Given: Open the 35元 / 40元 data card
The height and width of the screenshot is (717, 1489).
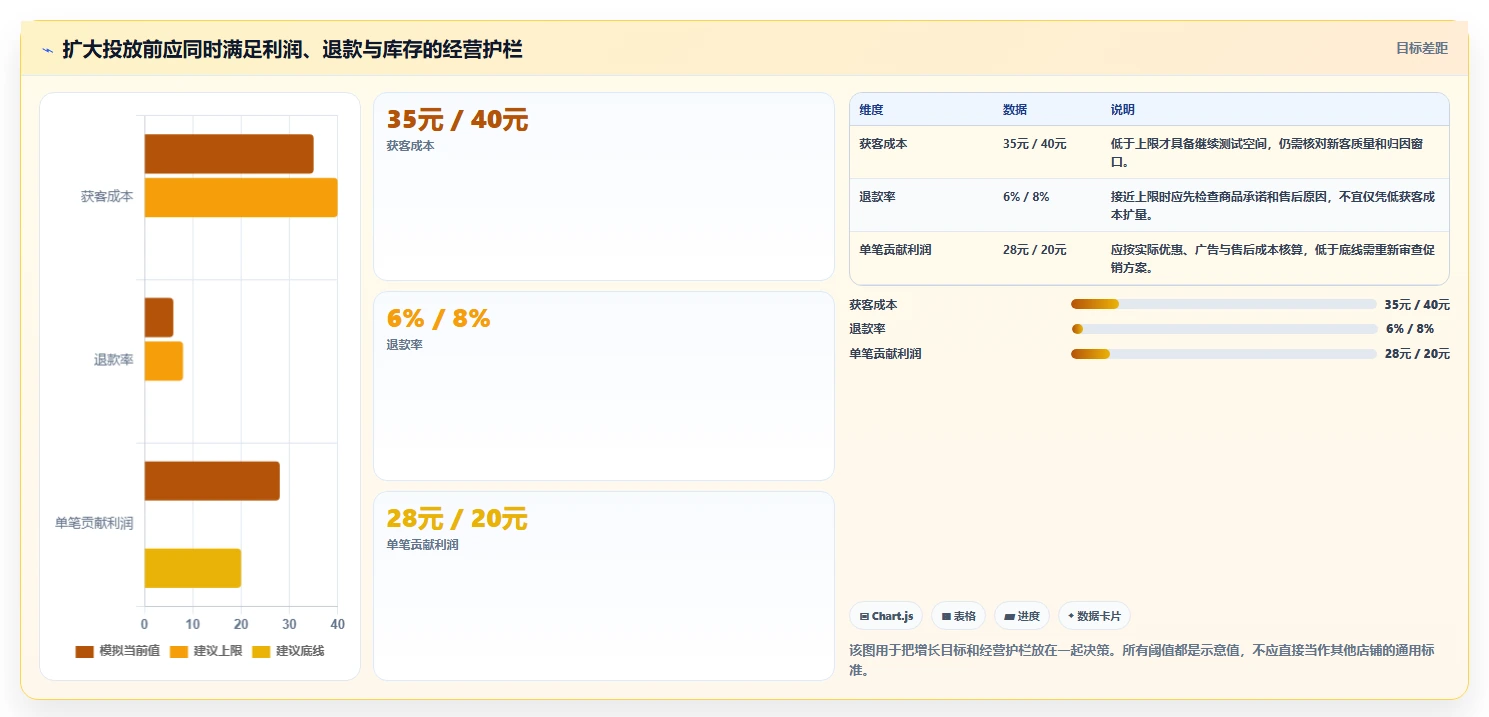Looking at the screenshot, I should pyautogui.click(x=604, y=186).
